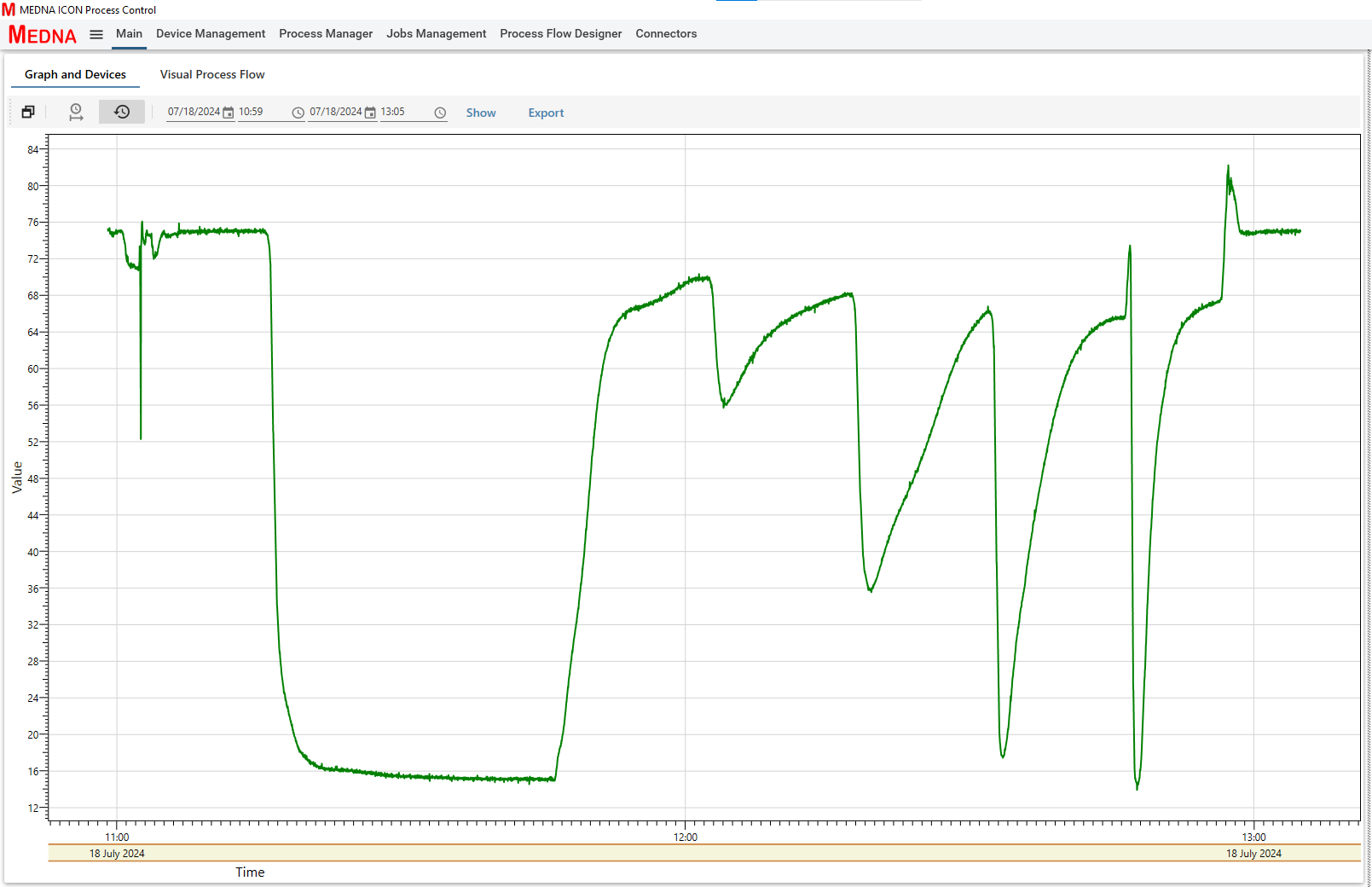
Task: Open the Device Management menu
Action: (211, 34)
